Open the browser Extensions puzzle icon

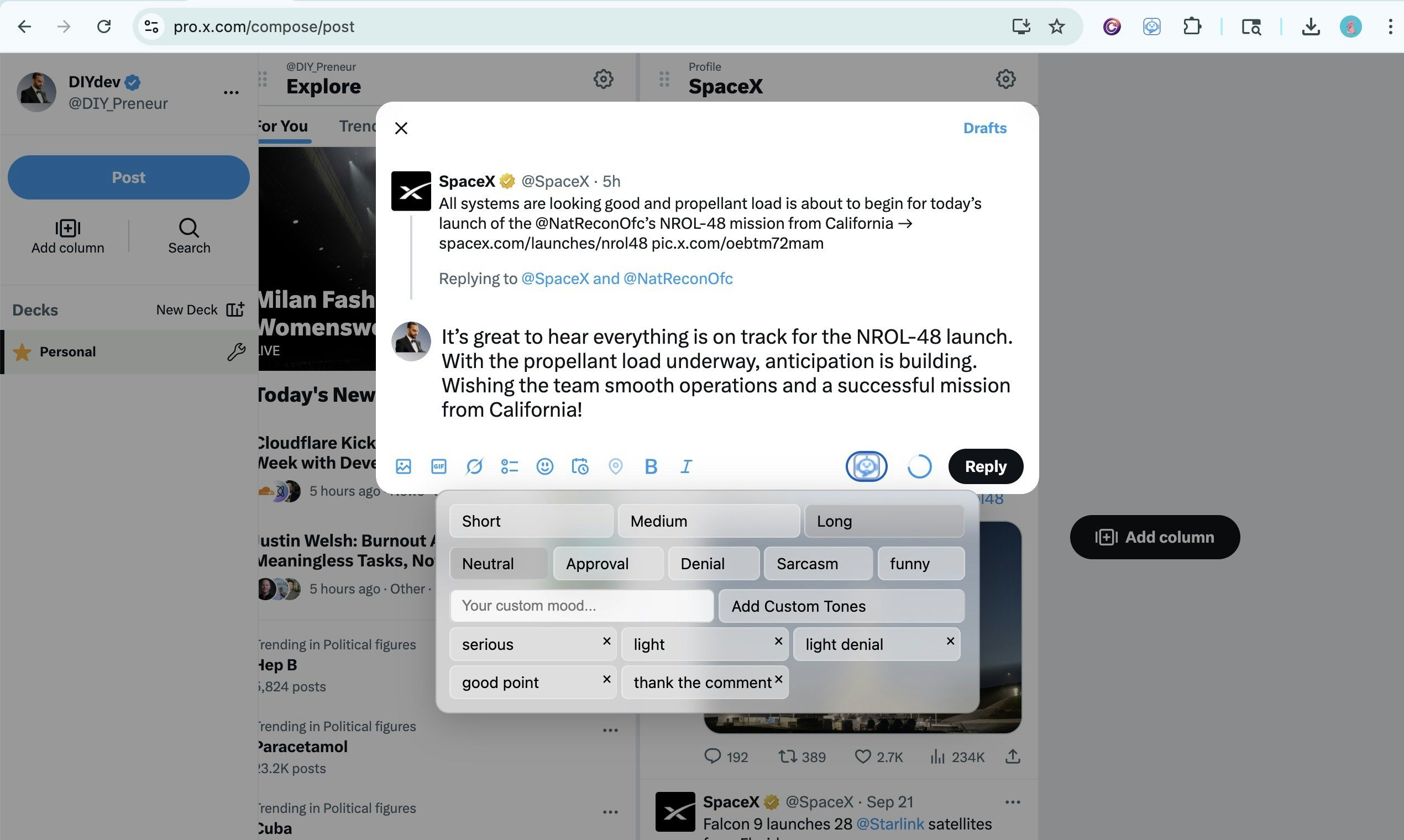pyautogui.click(x=1192, y=27)
